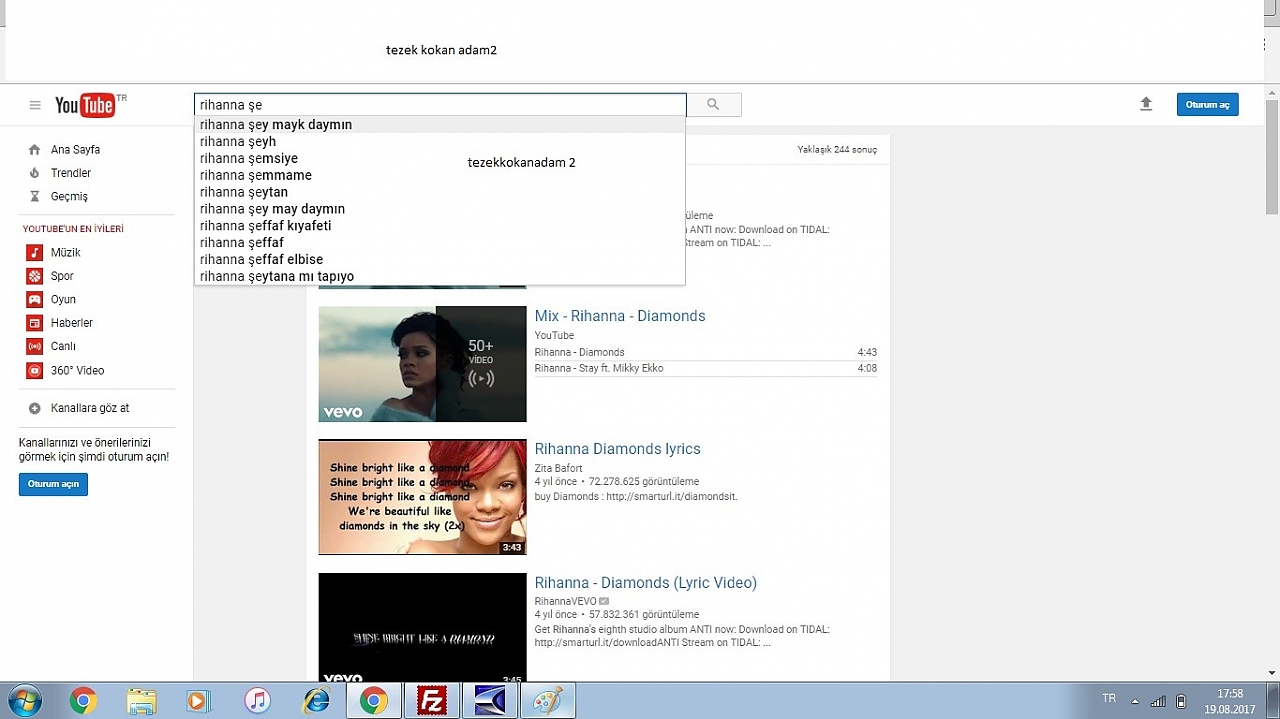The height and width of the screenshot is (719, 1280).
Task: Open 'Rihanna Diamonds lyrics' title link
Action: pyautogui.click(x=617, y=449)
